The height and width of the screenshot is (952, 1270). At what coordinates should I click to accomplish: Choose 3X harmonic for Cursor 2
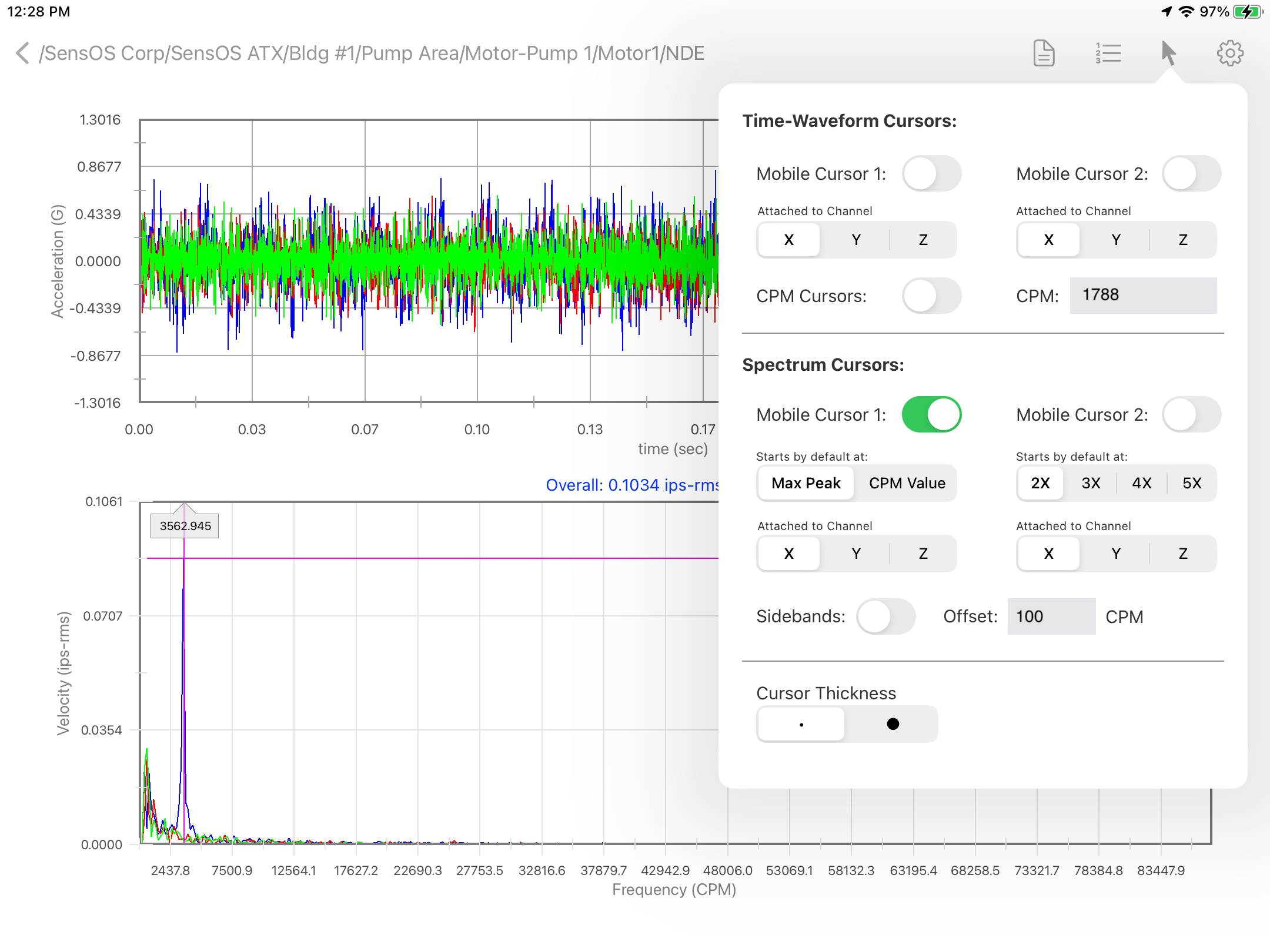[1091, 483]
